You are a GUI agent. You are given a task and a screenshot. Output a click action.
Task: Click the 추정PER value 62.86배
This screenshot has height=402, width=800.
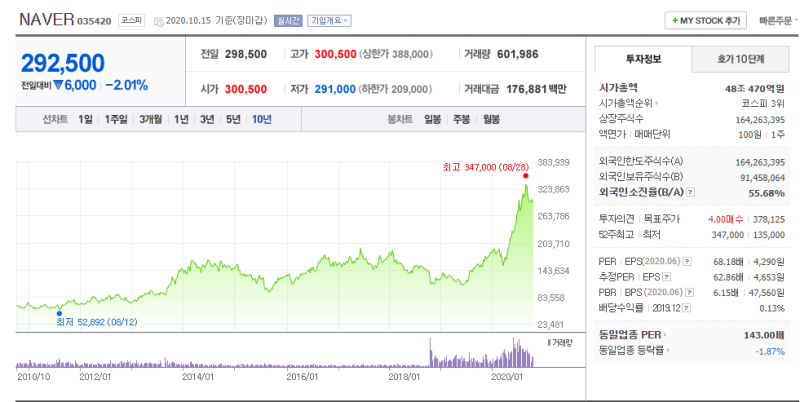[x=727, y=277]
